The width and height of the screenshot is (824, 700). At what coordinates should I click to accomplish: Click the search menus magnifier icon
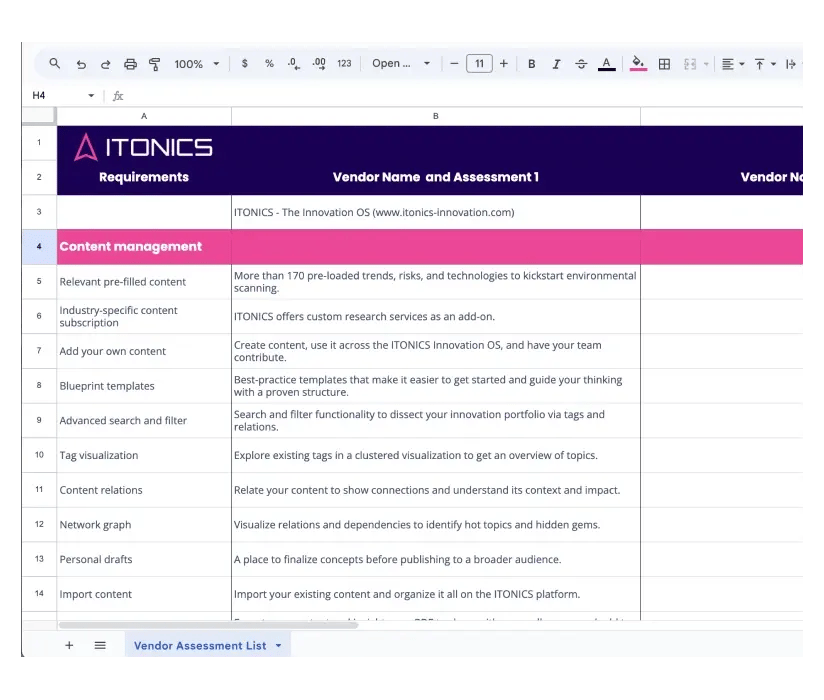coord(55,64)
